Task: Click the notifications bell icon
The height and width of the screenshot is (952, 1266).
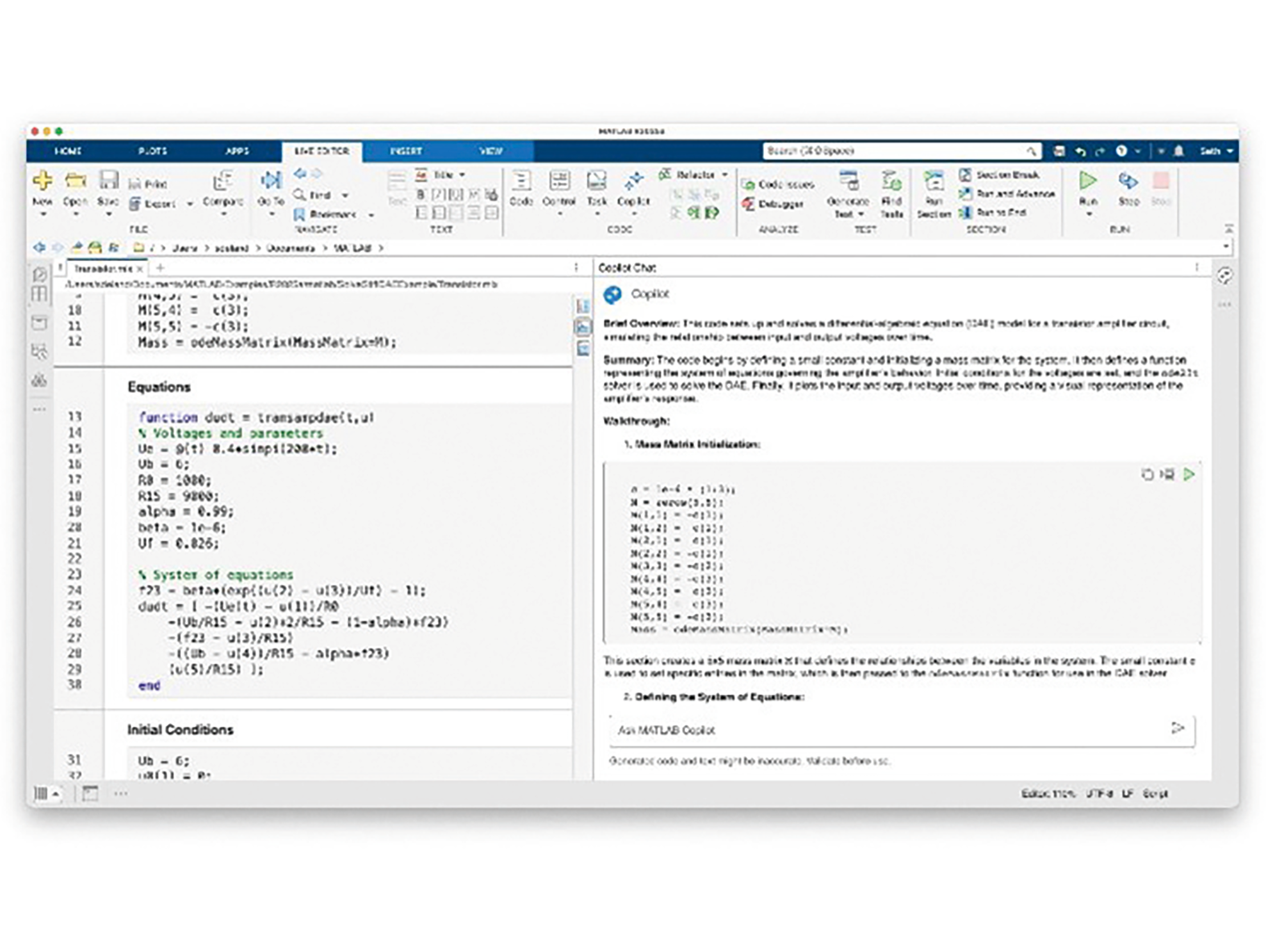Action: (x=1179, y=151)
